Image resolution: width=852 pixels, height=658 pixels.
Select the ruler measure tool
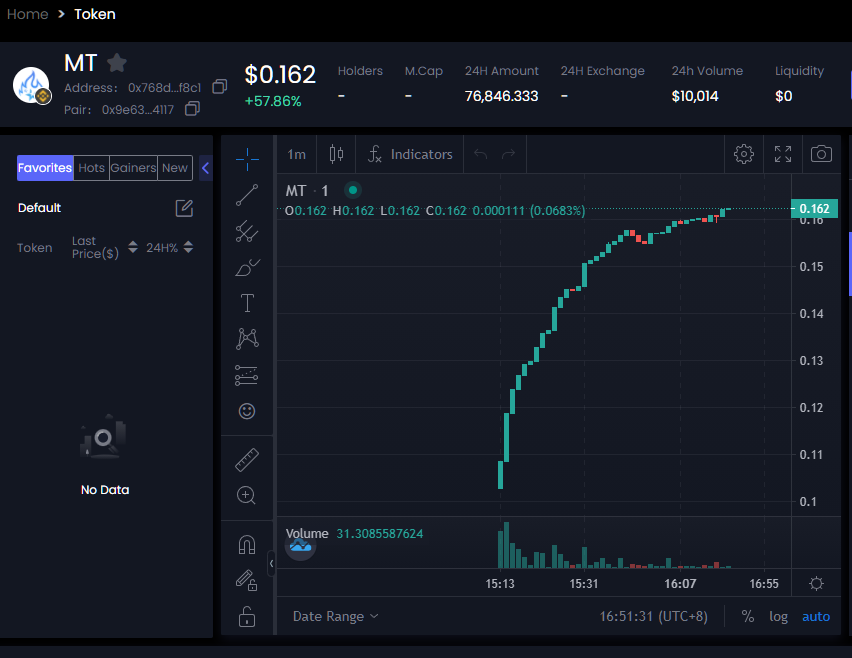click(x=247, y=460)
